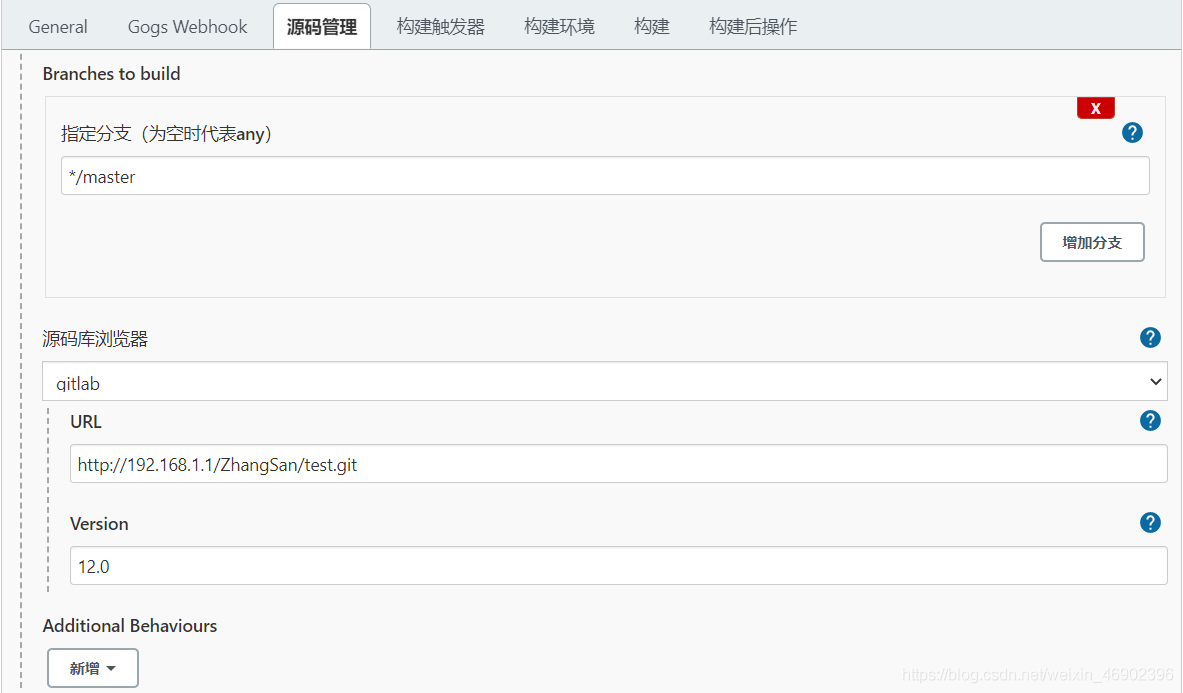Click the Additional Behaviours heading
1183x693 pixels.
coord(130,626)
